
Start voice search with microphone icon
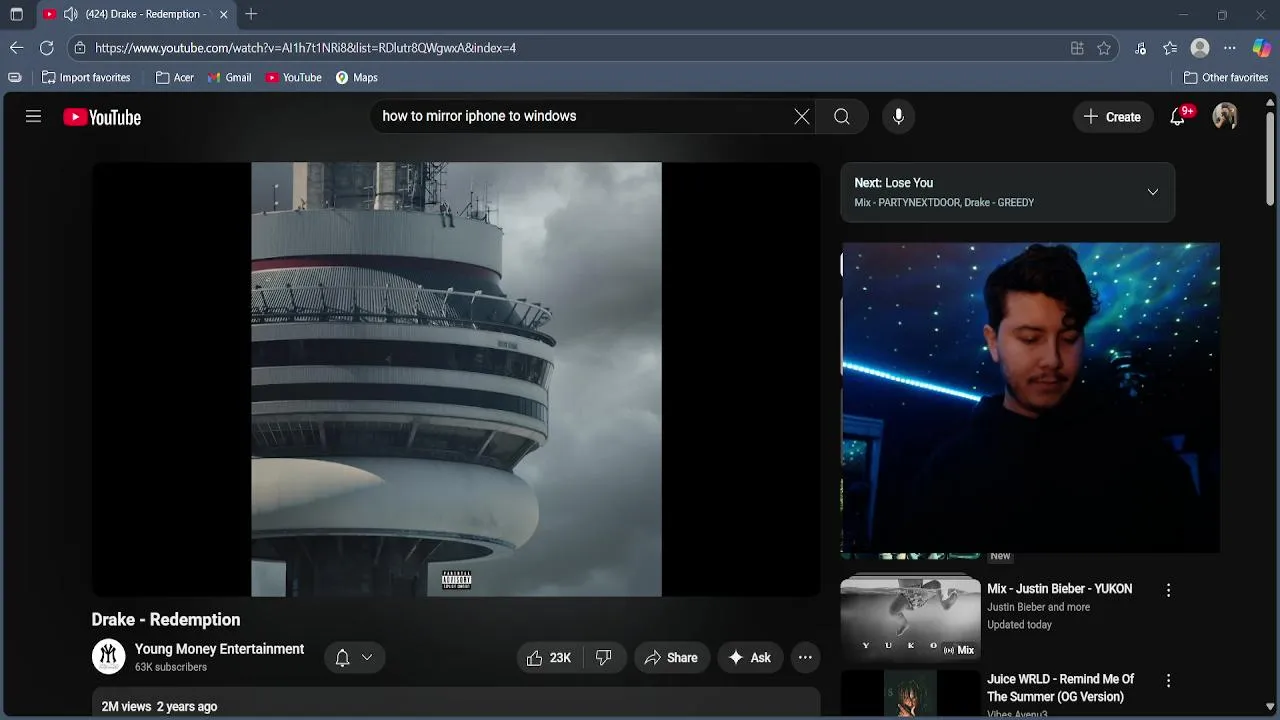(898, 117)
